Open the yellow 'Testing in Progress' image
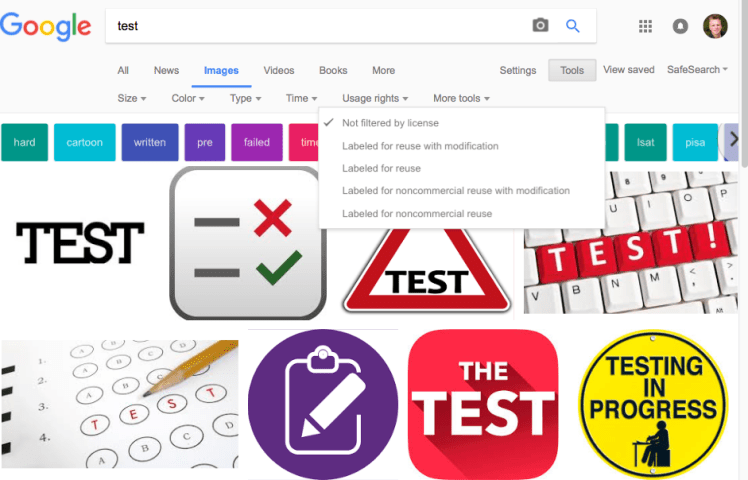Image resolution: width=748 pixels, height=480 pixels. (653, 404)
